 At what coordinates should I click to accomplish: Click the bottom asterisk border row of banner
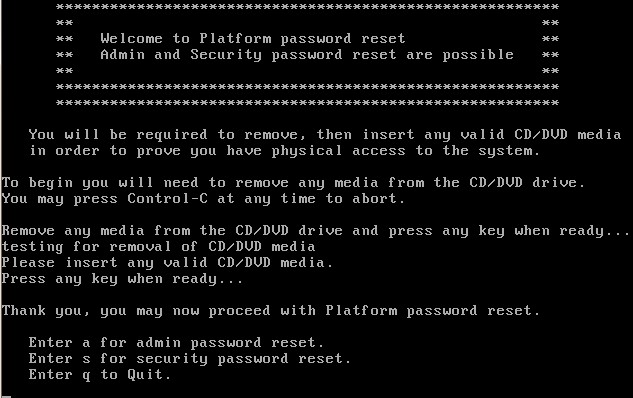pos(307,103)
